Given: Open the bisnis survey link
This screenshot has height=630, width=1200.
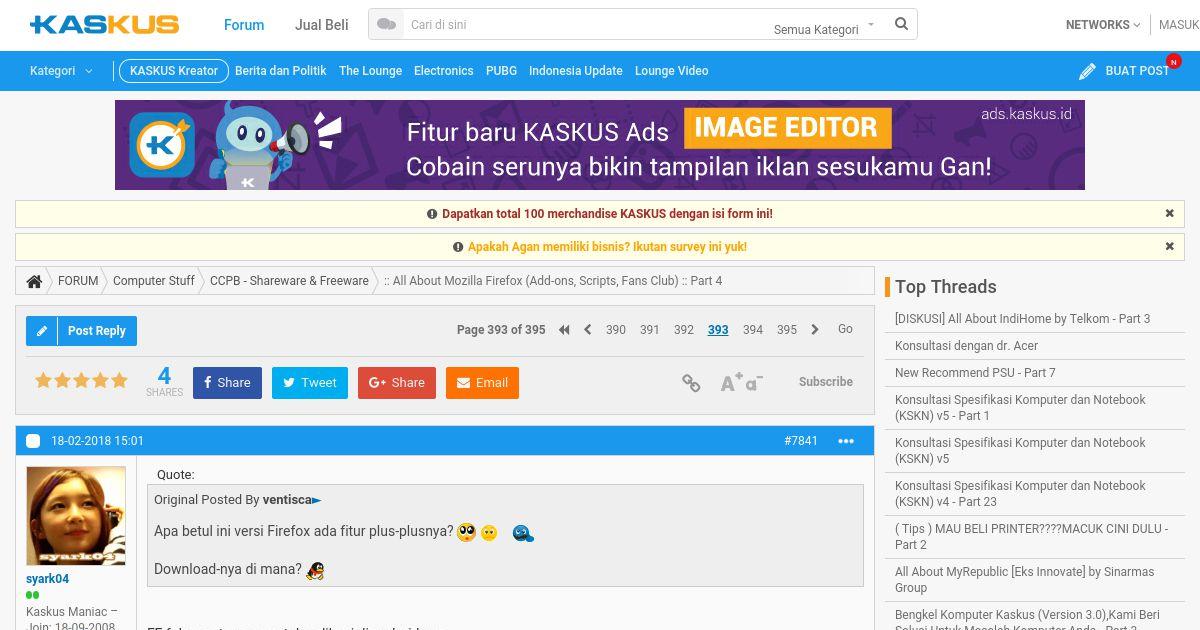Looking at the screenshot, I should pyautogui.click(x=607, y=247).
